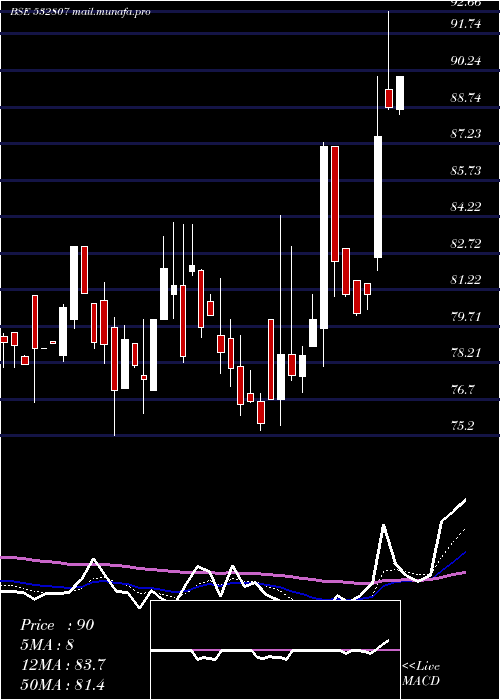Click the 81.22 price axis label
This screenshot has height=700, width=500.
[466, 280]
